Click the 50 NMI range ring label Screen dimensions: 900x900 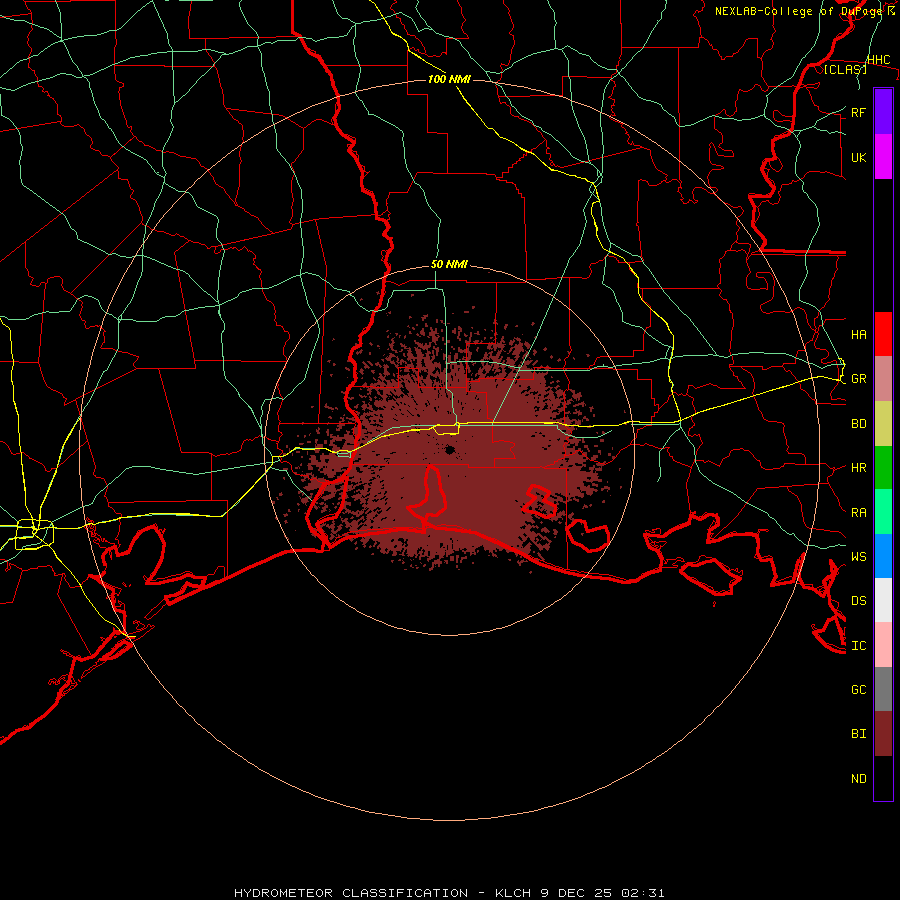pyautogui.click(x=449, y=264)
